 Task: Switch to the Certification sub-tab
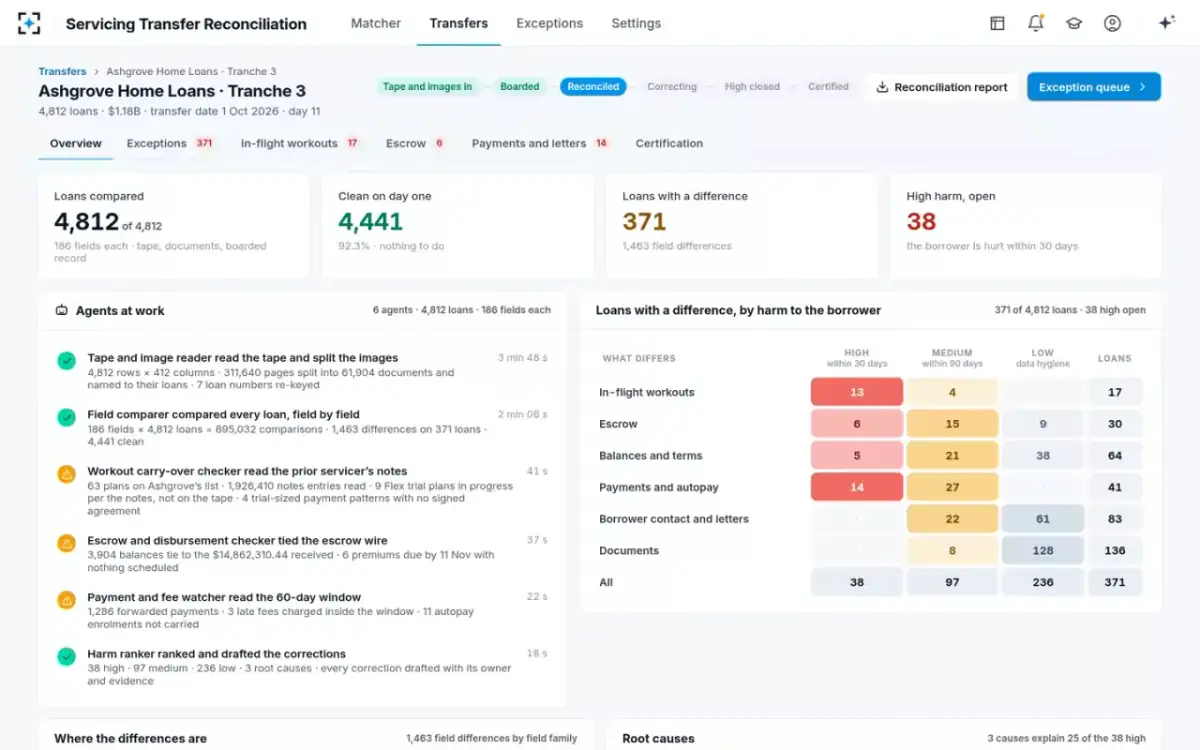[669, 143]
